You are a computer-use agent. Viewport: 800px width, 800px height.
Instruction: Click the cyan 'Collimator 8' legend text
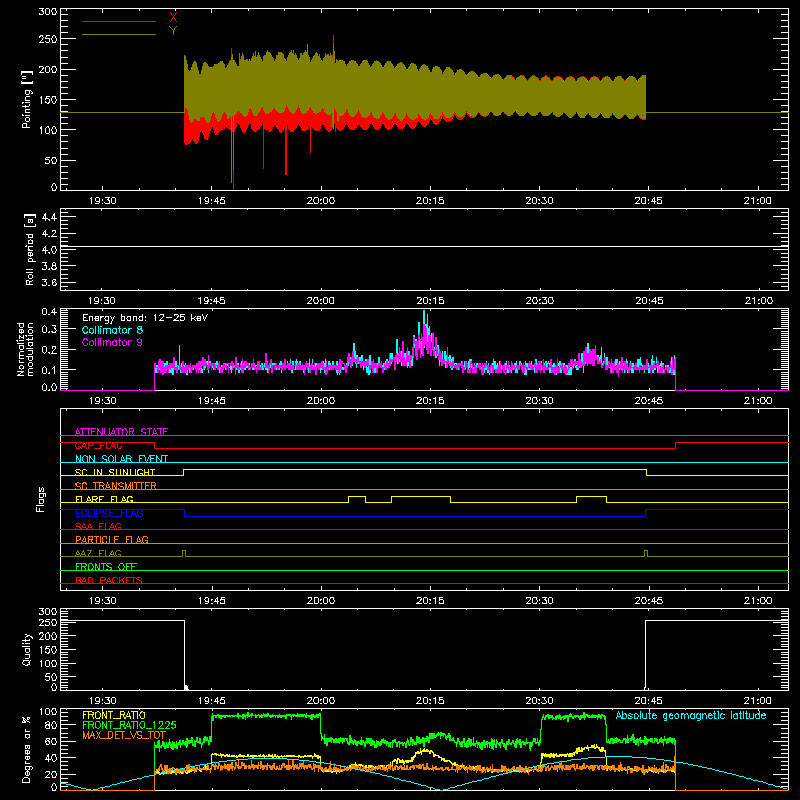tap(112, 330)
